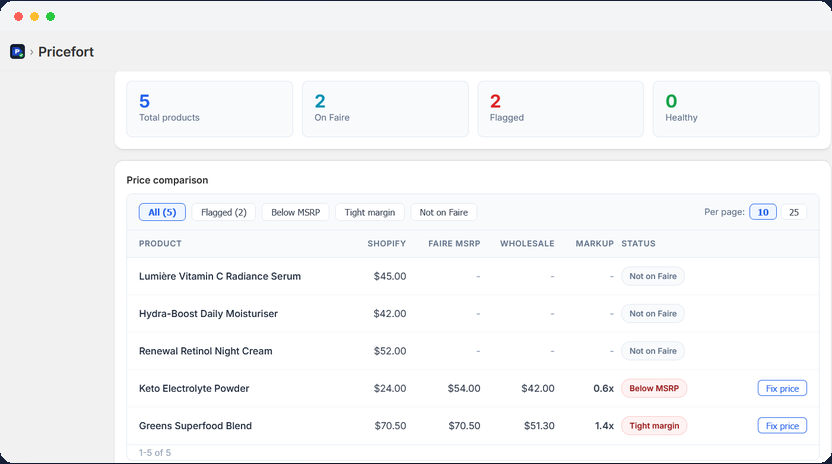Viewport: 832px width, 464px height.
Task: Open the On Faire summary card
Action: (385, 109)
